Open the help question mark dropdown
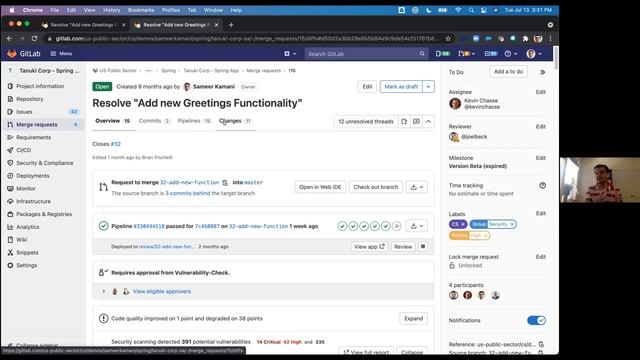 pos(511,53)
